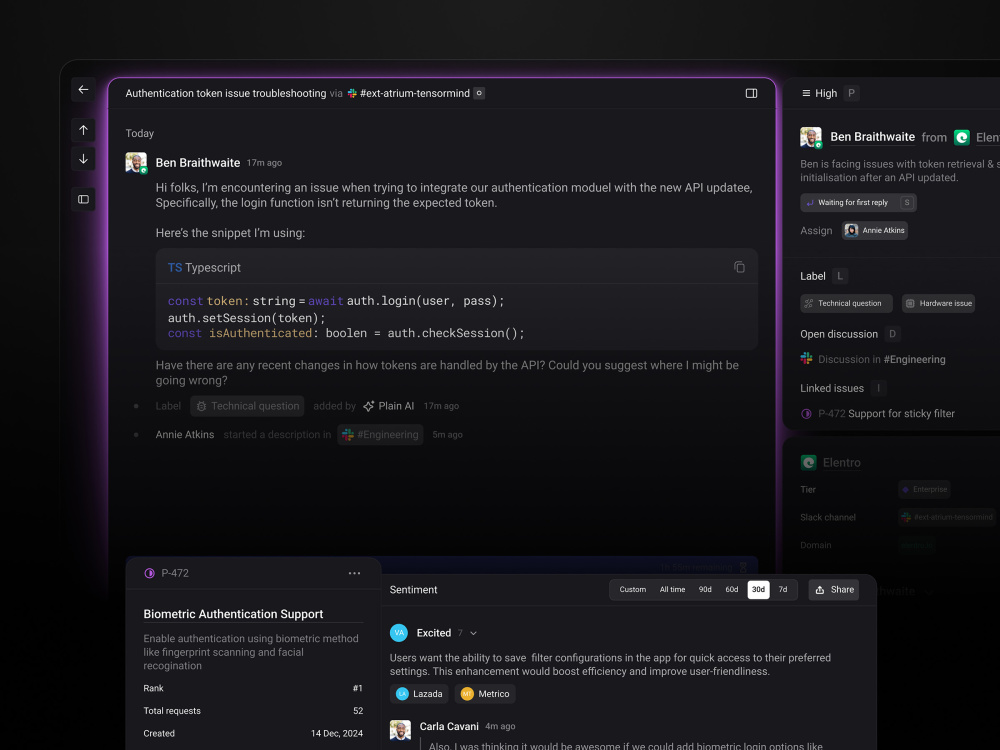Click the Slack icon beside Discussion in #Engineering
The height and width of the screenshot is (750, 1000).
(x=806, y=359)
